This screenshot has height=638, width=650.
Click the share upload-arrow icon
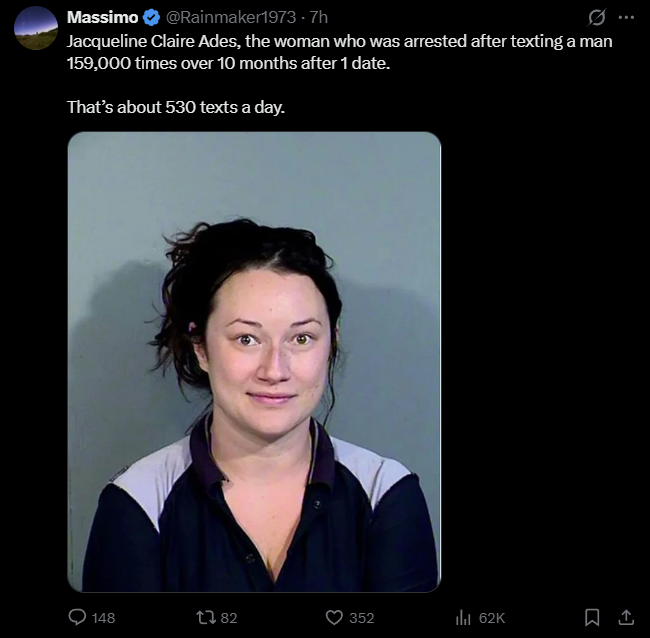pos(626,617)
